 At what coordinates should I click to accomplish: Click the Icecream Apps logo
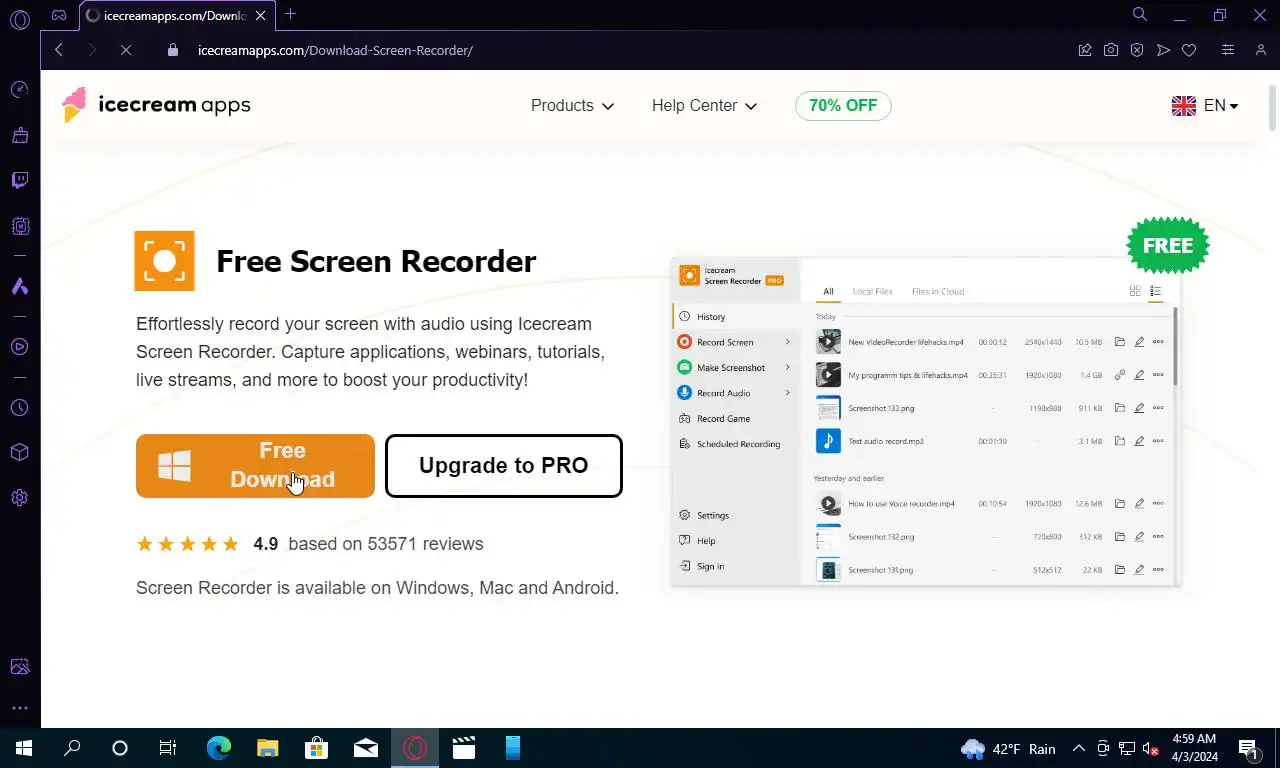pyautogui.click(x=156, y=105)
